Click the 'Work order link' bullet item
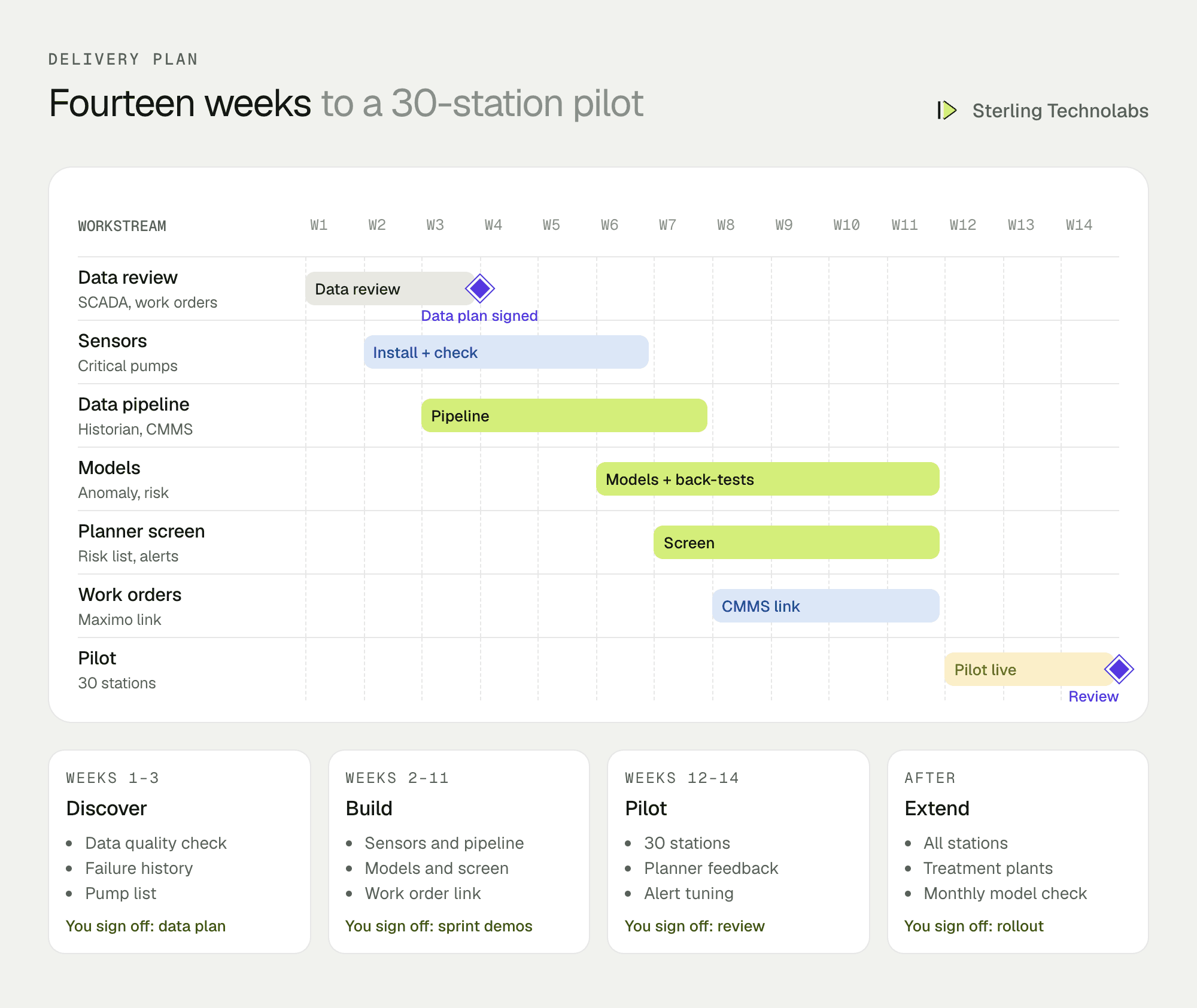The width and height of the screenshot is (1197, 1008). tap(423, 893)
